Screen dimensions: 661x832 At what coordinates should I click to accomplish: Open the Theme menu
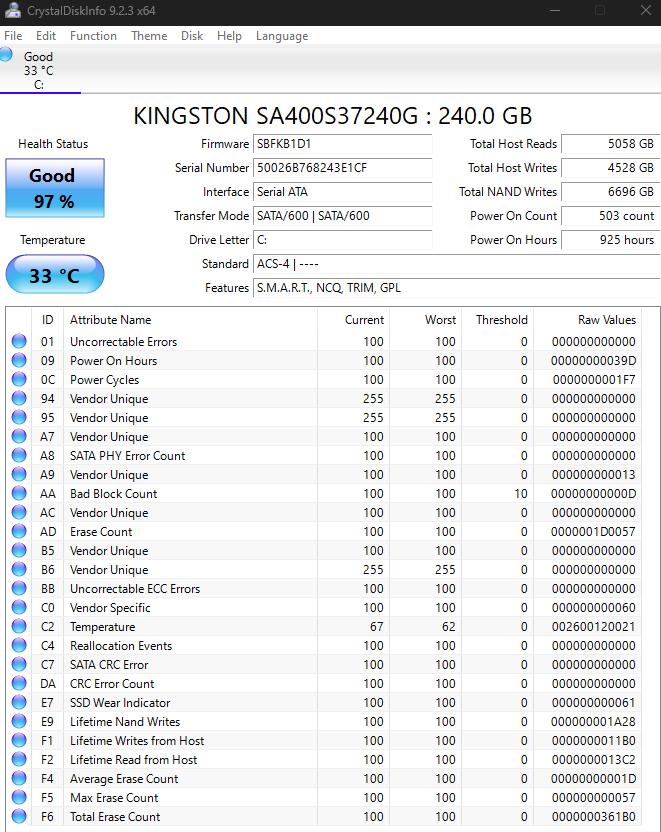click(x=149, y=36)
